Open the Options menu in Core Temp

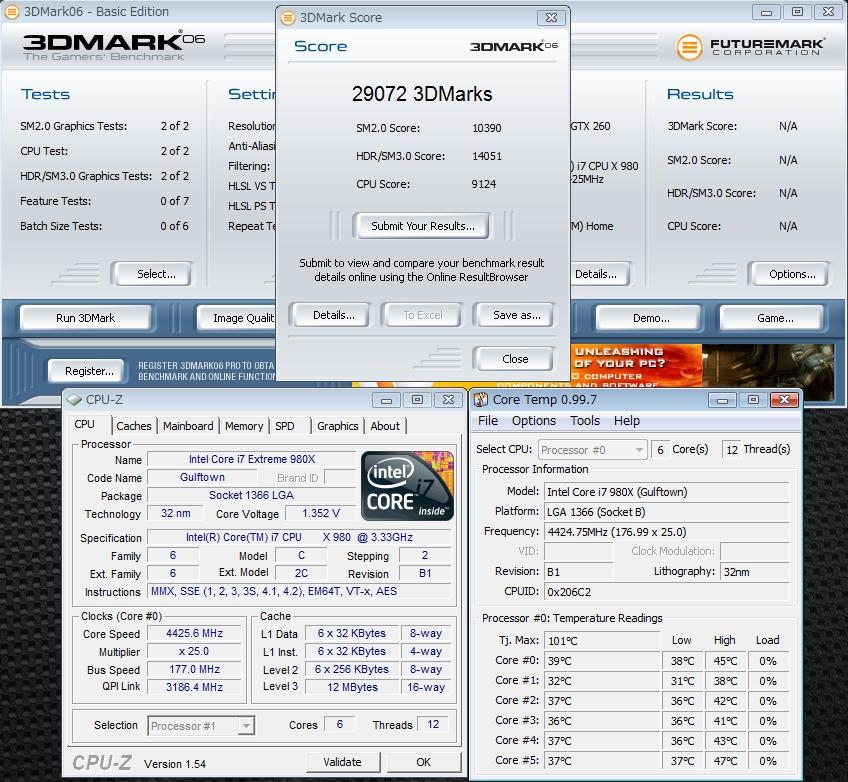pyautogui.click(x=534, y=421)
